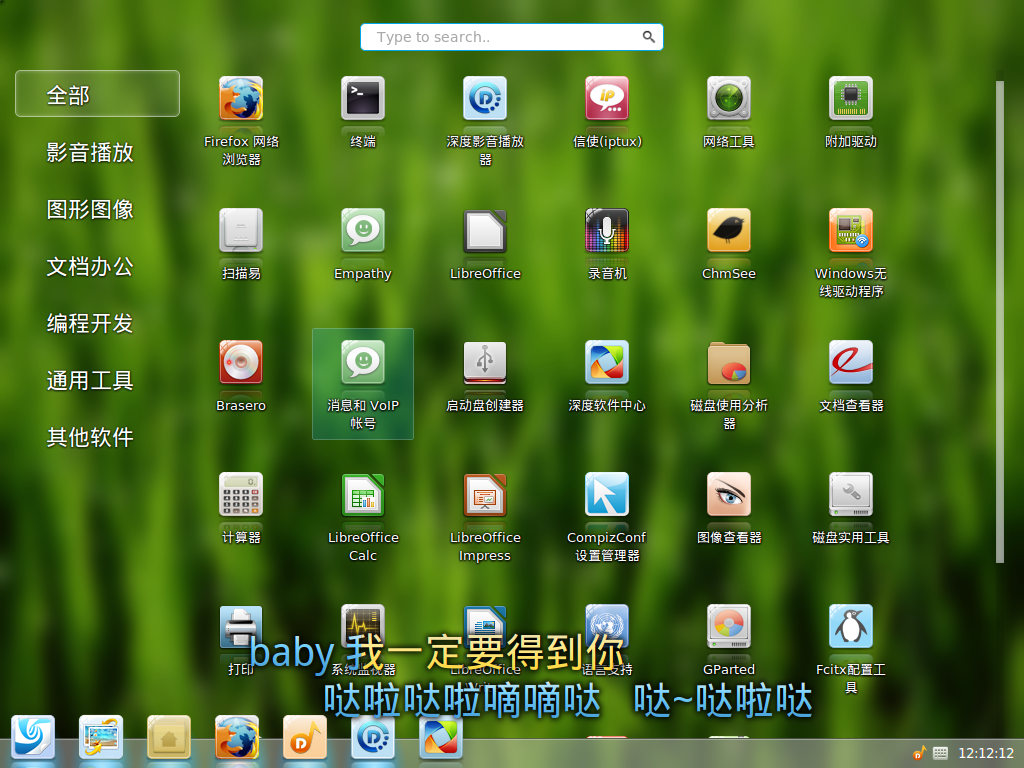Viewport: 1024px width, 768px height.
Task: Launch the 计算器 calculator
Action: click(241, 494)
